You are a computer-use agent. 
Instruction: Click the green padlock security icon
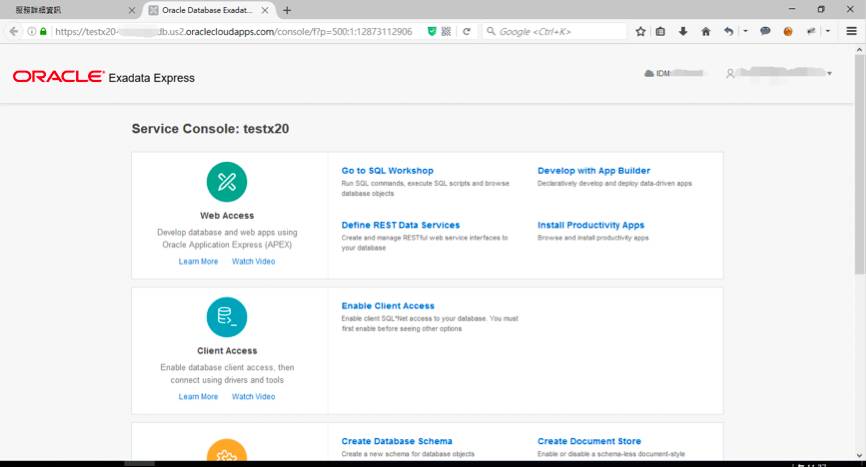click(x=43, y=31)
